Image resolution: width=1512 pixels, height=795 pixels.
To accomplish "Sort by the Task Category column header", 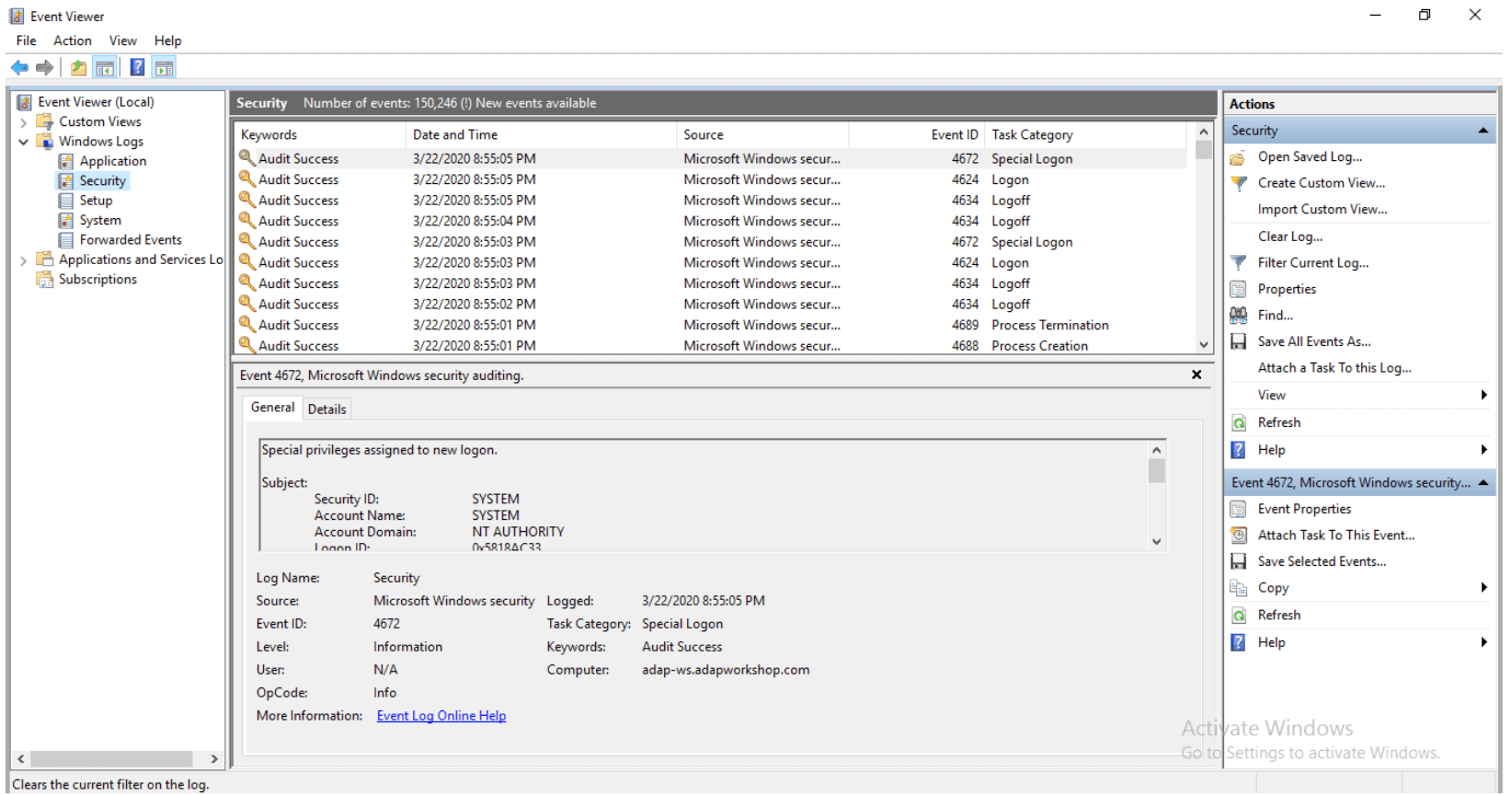I will (x=1085, y=135).
